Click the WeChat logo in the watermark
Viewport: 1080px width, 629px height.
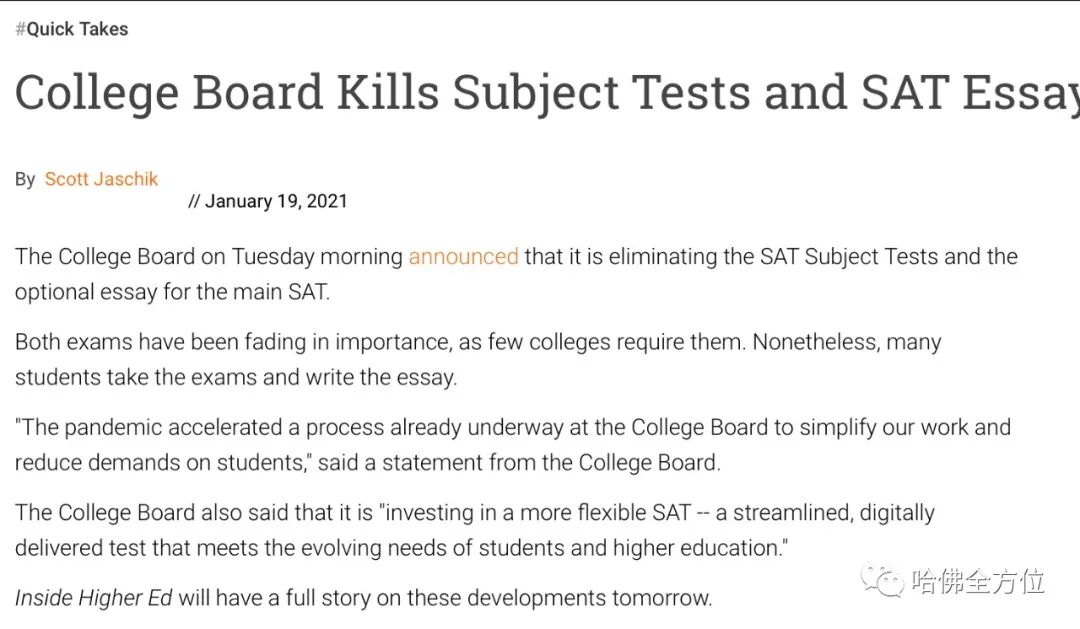[x=883, y=581]
